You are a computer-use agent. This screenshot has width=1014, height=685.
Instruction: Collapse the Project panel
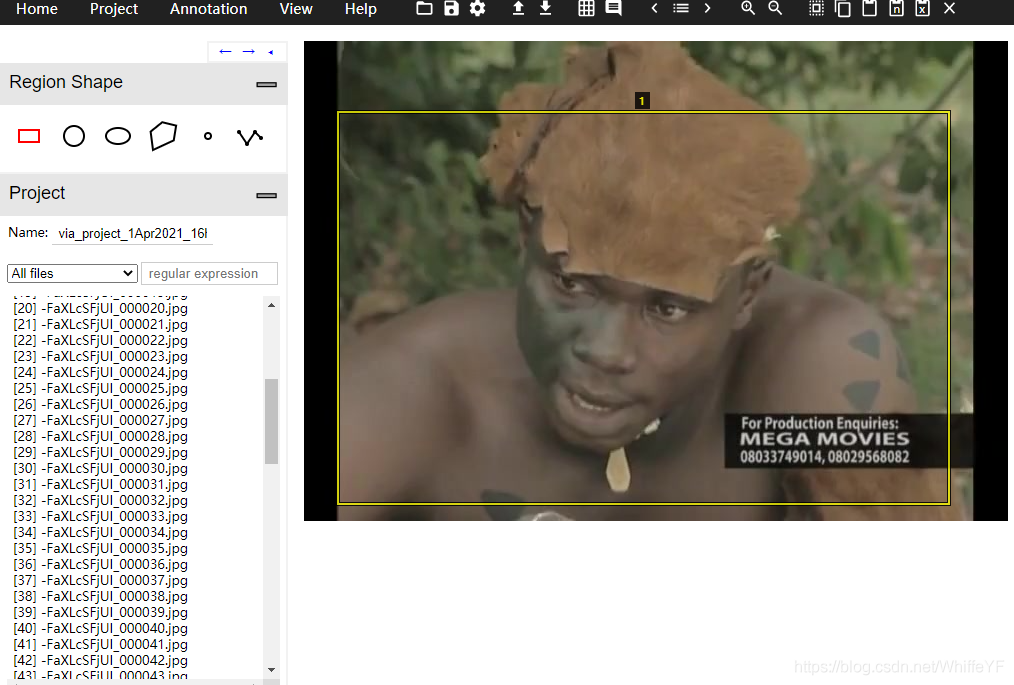pos(266,195)
